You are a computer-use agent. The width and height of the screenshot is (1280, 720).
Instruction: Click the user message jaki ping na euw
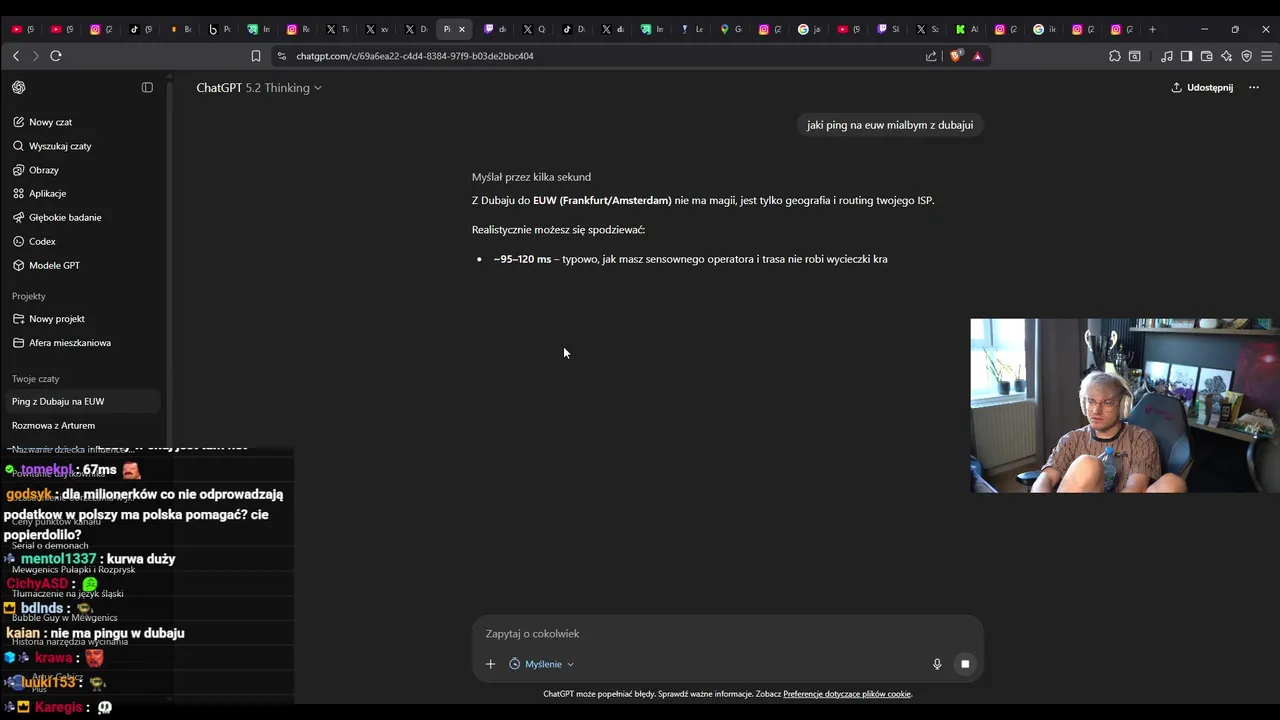(x=890, y=125)
